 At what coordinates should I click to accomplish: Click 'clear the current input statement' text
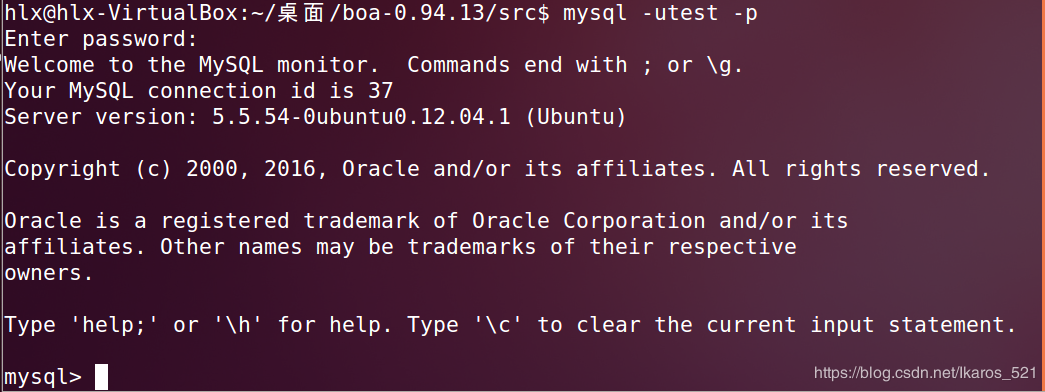coord(790,325)
